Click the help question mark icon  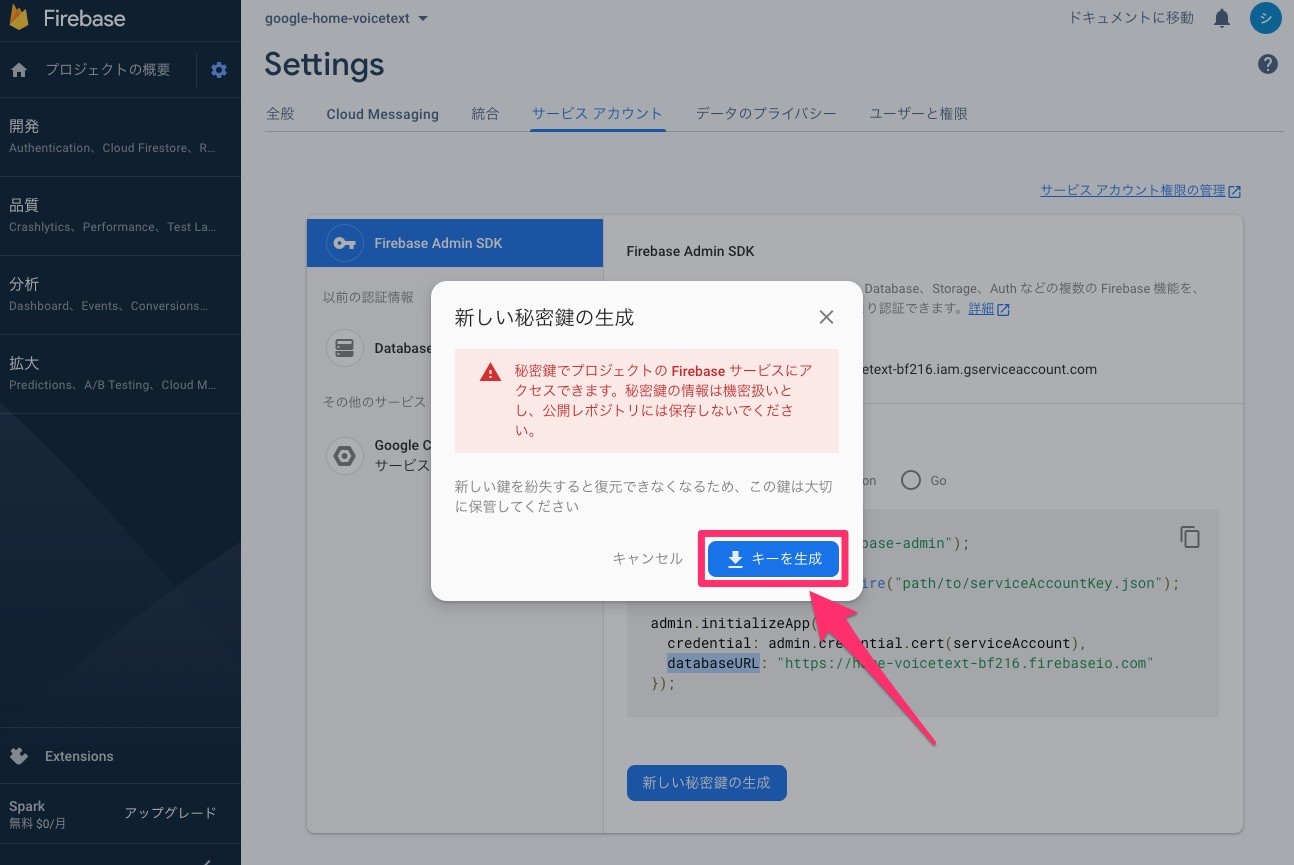coord(1267,64)
